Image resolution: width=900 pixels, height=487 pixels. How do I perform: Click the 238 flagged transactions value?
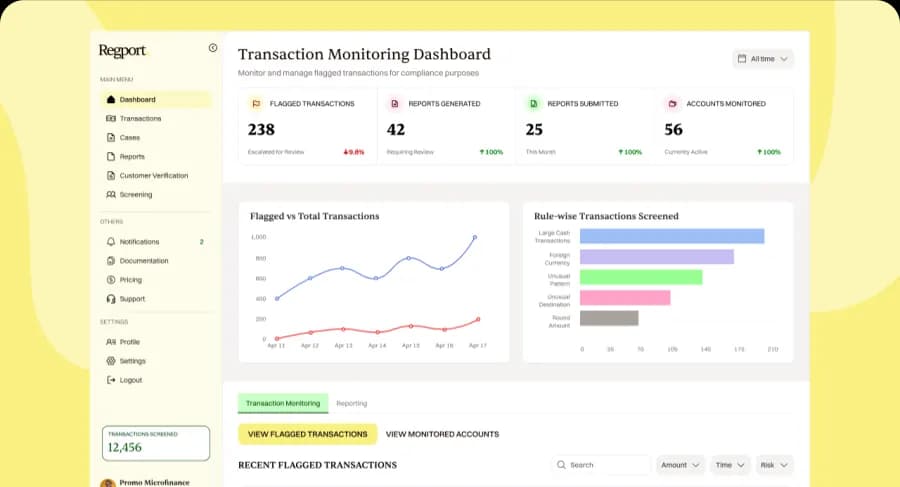click(x=261, y=130)
